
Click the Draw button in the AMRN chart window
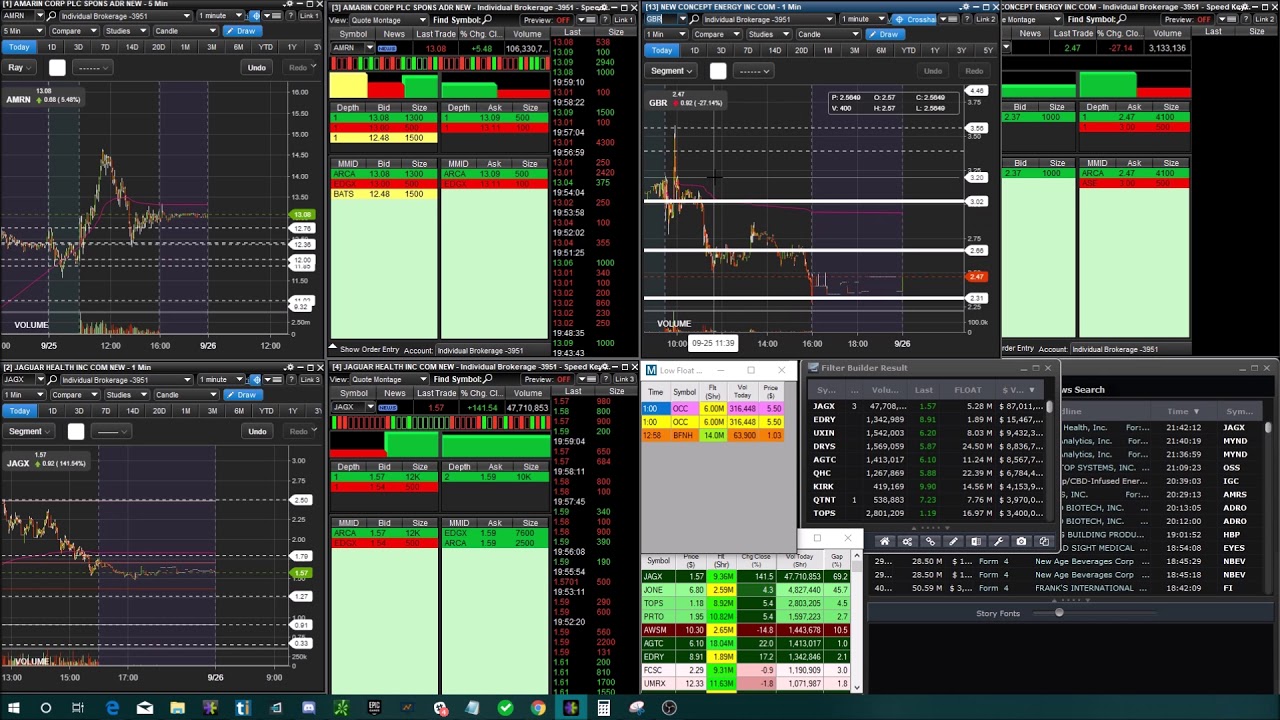241,31
